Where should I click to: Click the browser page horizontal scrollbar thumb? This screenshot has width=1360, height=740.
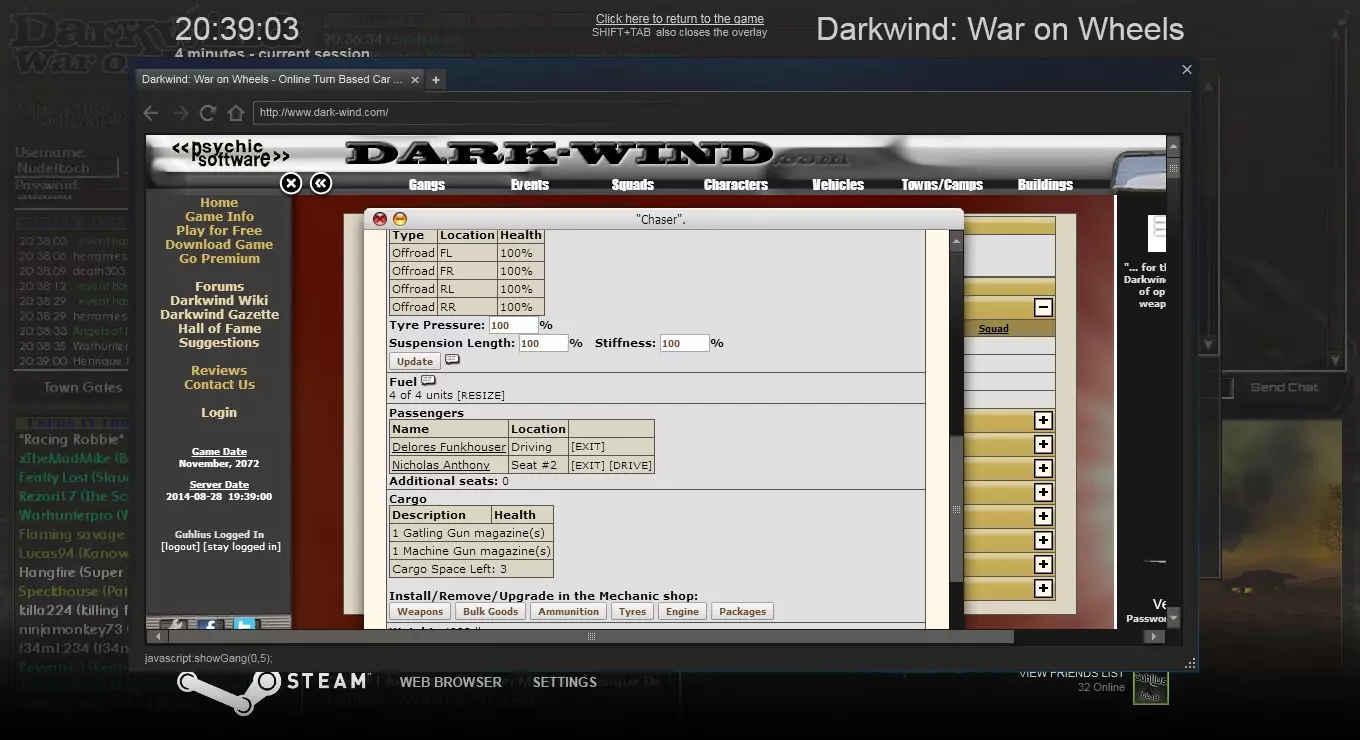click(591, 636)
